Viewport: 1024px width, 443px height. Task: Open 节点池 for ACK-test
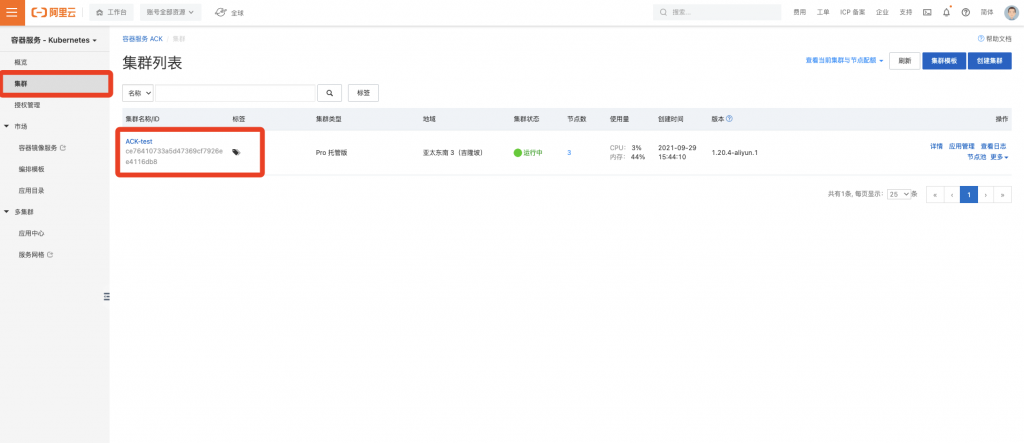pos(977,157)
